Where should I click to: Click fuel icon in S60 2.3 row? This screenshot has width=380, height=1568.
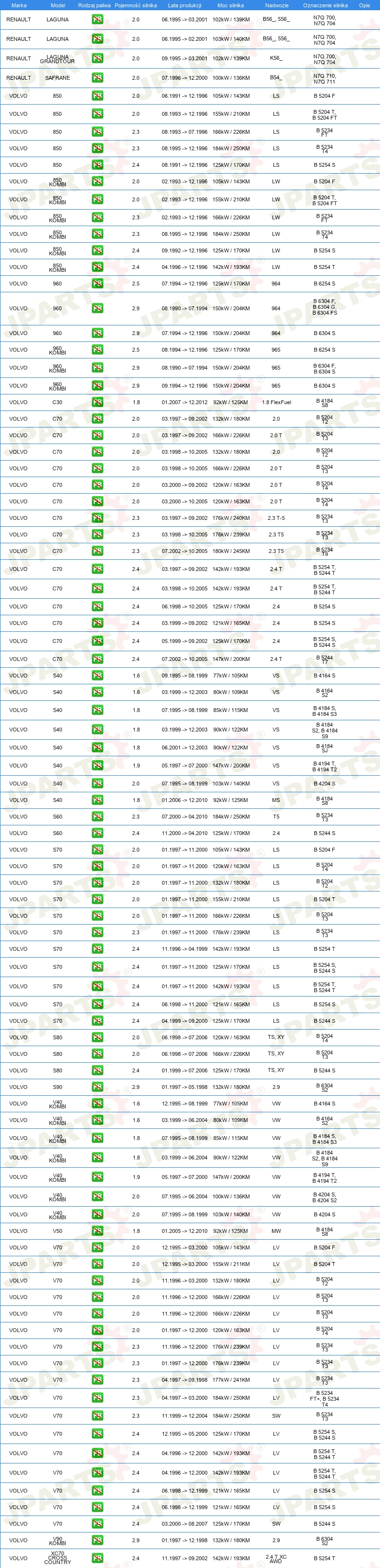coord(97,817)
